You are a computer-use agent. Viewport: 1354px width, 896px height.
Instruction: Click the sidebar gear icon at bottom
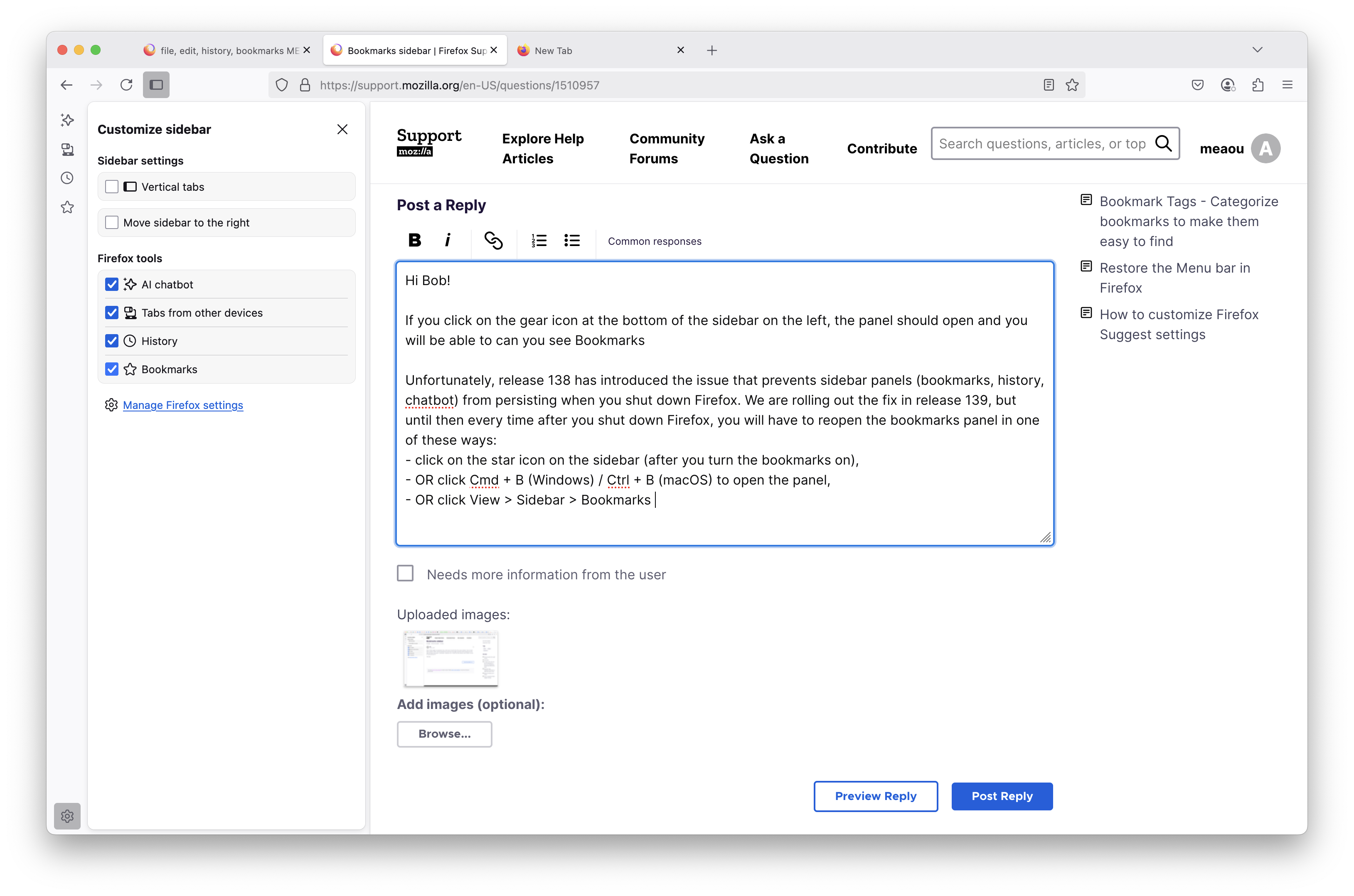[x=67, y=816]
